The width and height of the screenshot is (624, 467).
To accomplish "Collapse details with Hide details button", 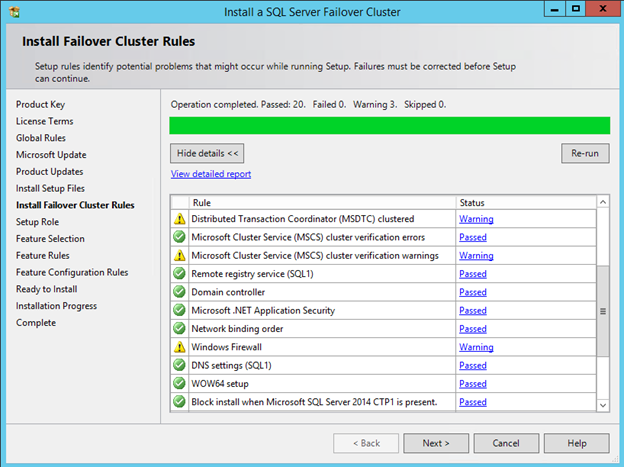I will click(207, 153).
